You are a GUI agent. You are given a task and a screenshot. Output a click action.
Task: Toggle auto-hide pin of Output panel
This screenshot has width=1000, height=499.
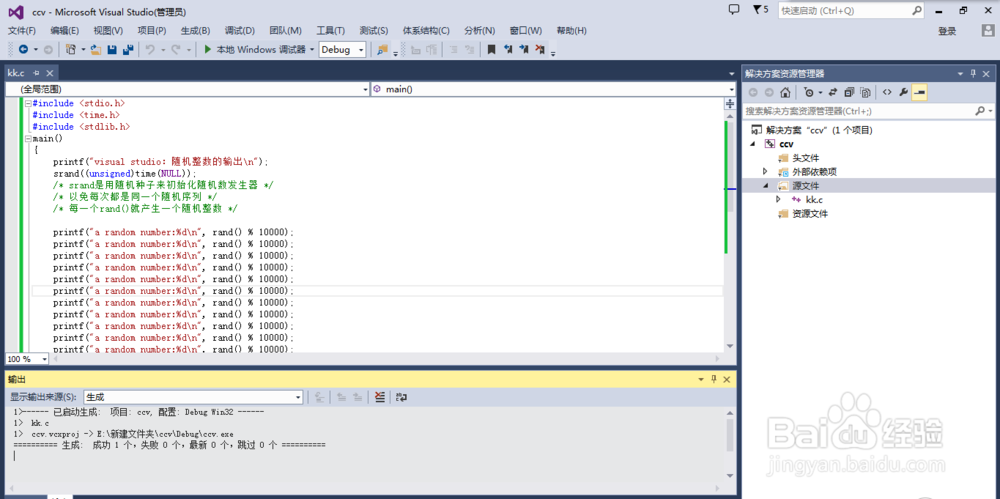[x=714, y=379]
